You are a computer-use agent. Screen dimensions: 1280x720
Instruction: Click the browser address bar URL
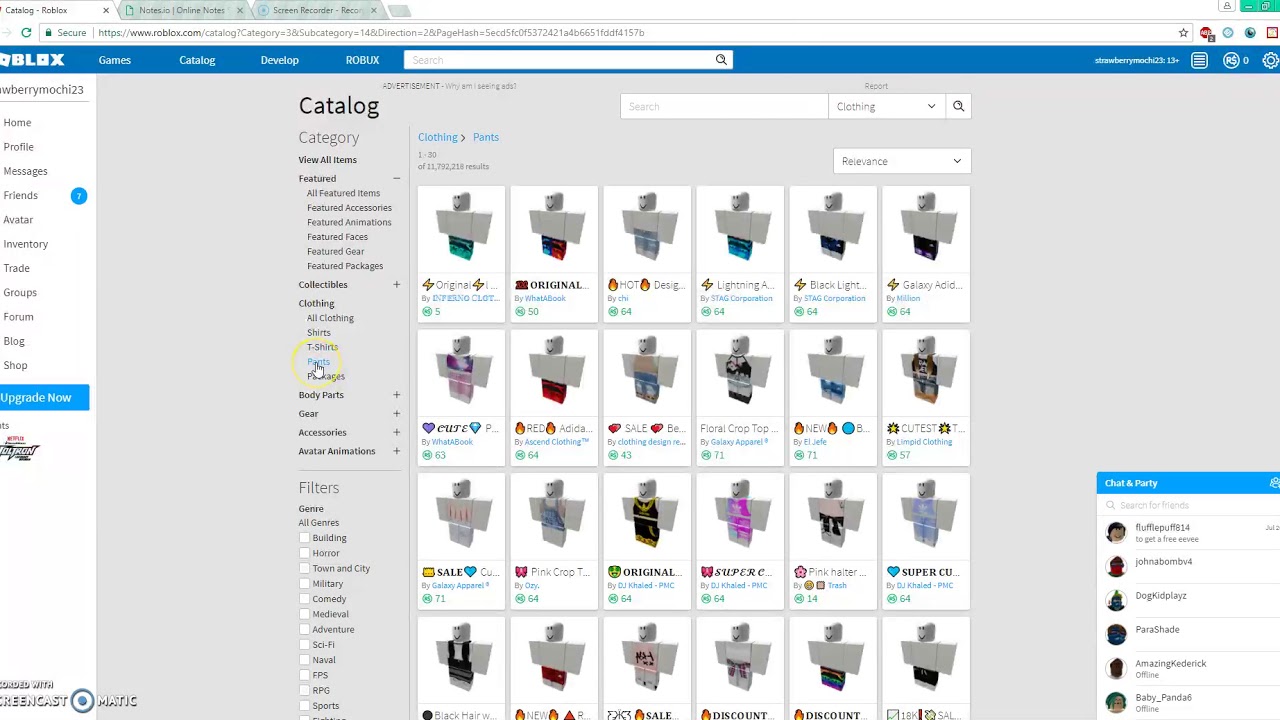371,33
